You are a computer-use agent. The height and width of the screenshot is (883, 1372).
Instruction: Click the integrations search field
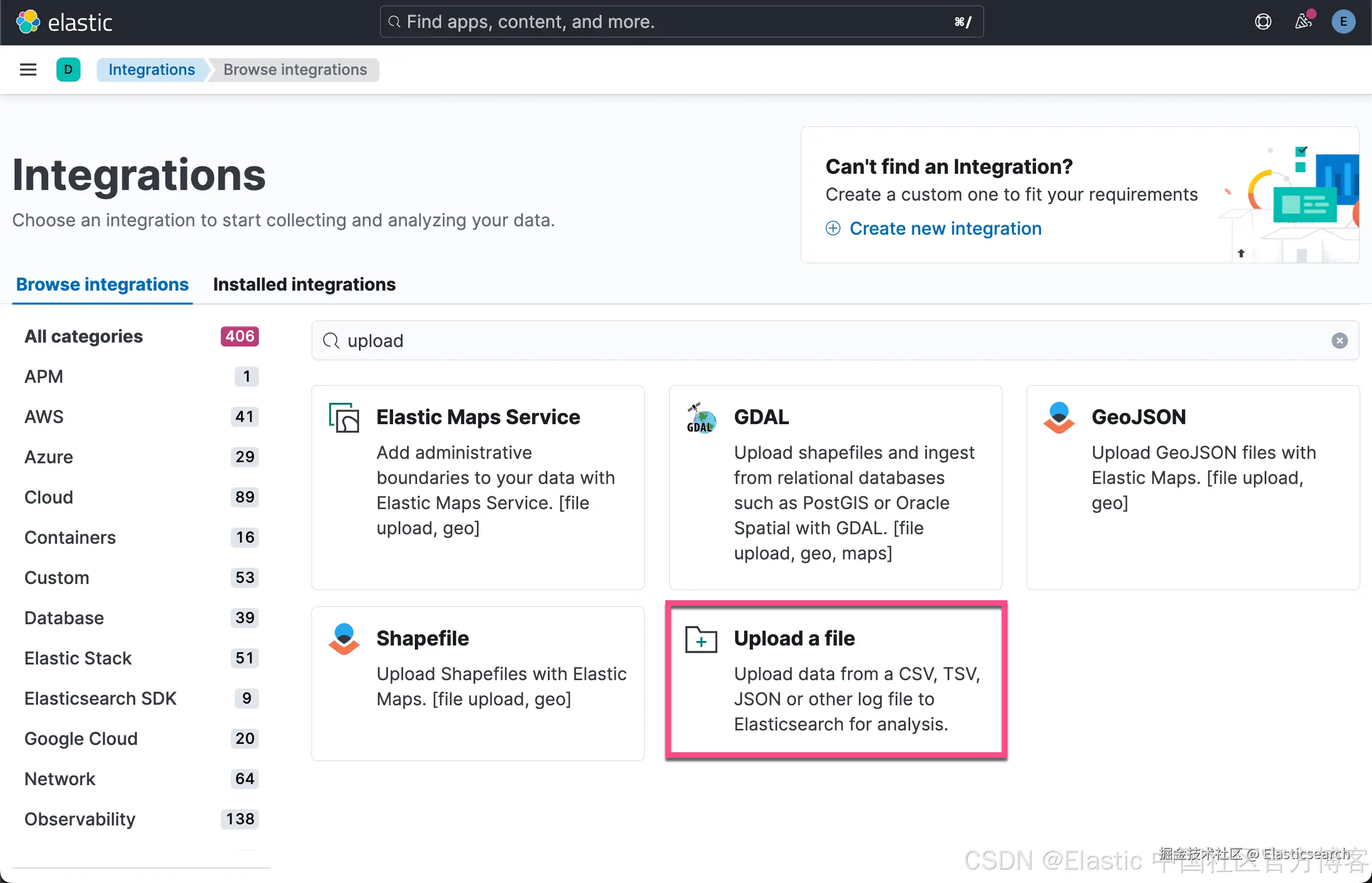tap(803, 340)
